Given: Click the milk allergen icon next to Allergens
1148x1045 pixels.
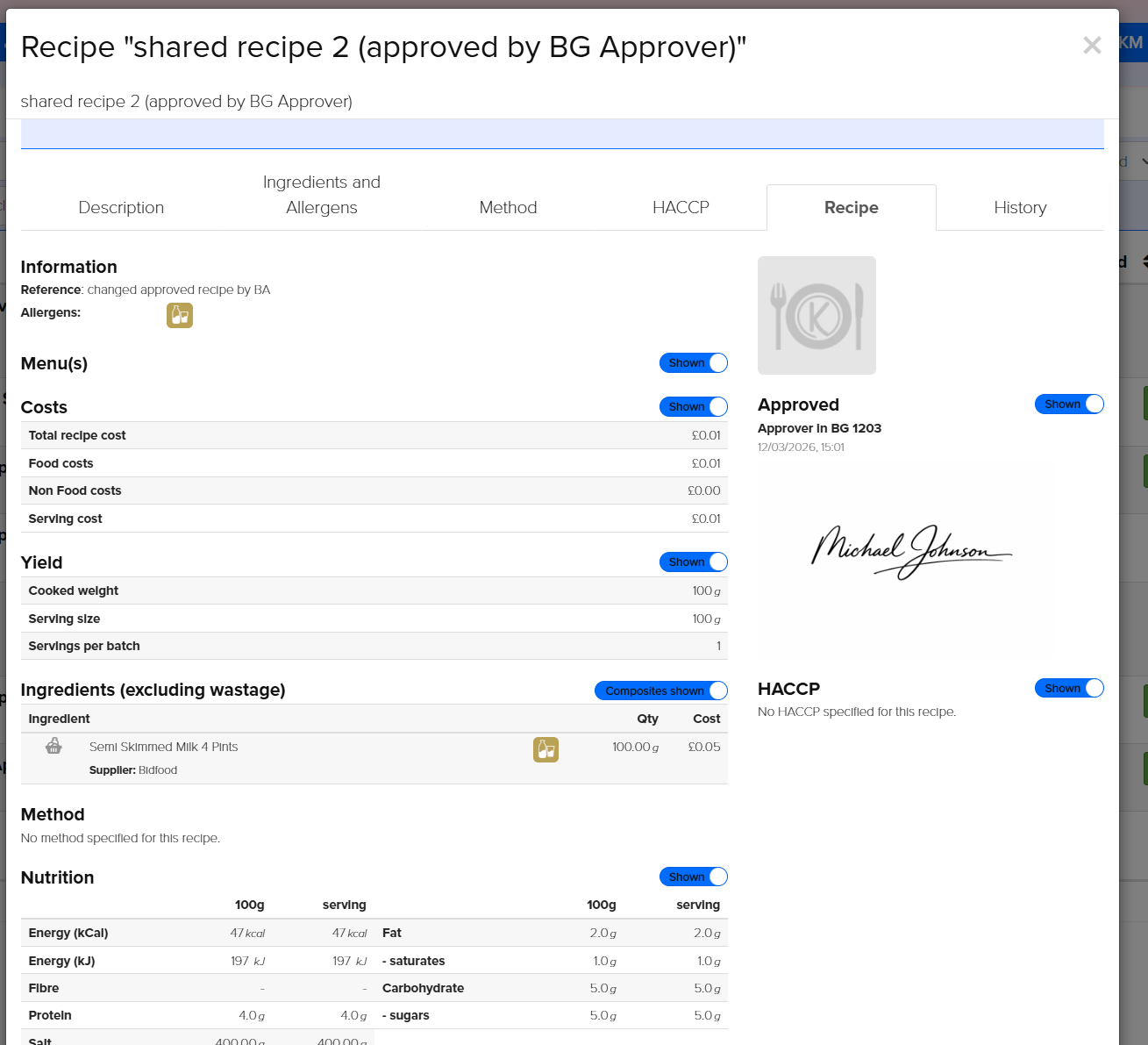Looking at the screenshot, I should (180, 315).
